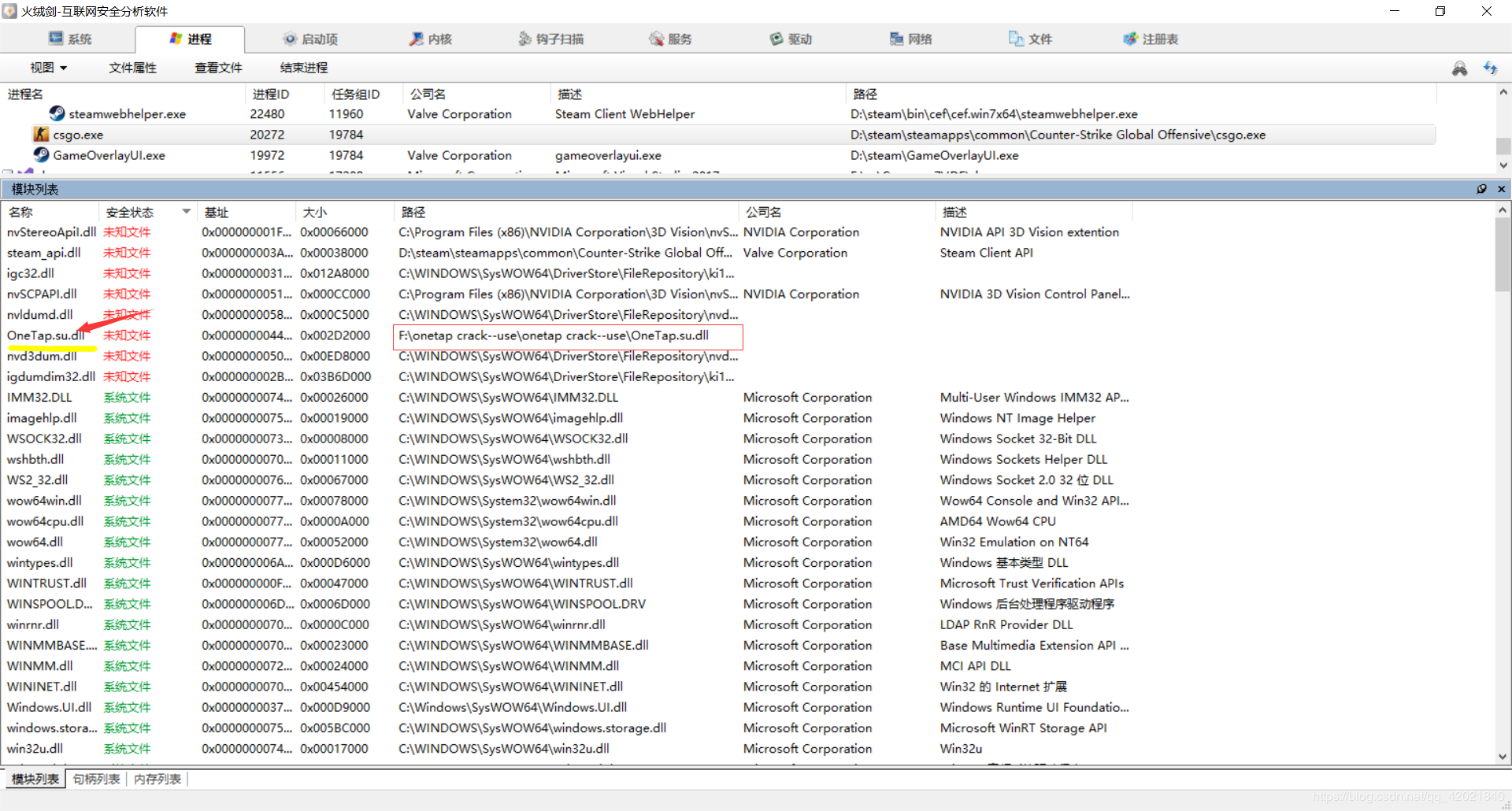1512x811 pixels.
Task: Click the monitor icon on the 系统 tab
Action: 56,39
